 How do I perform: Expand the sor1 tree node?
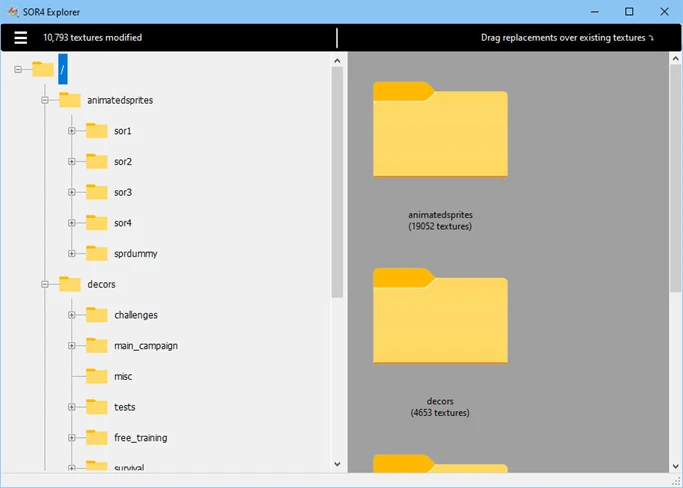[72, 131]
